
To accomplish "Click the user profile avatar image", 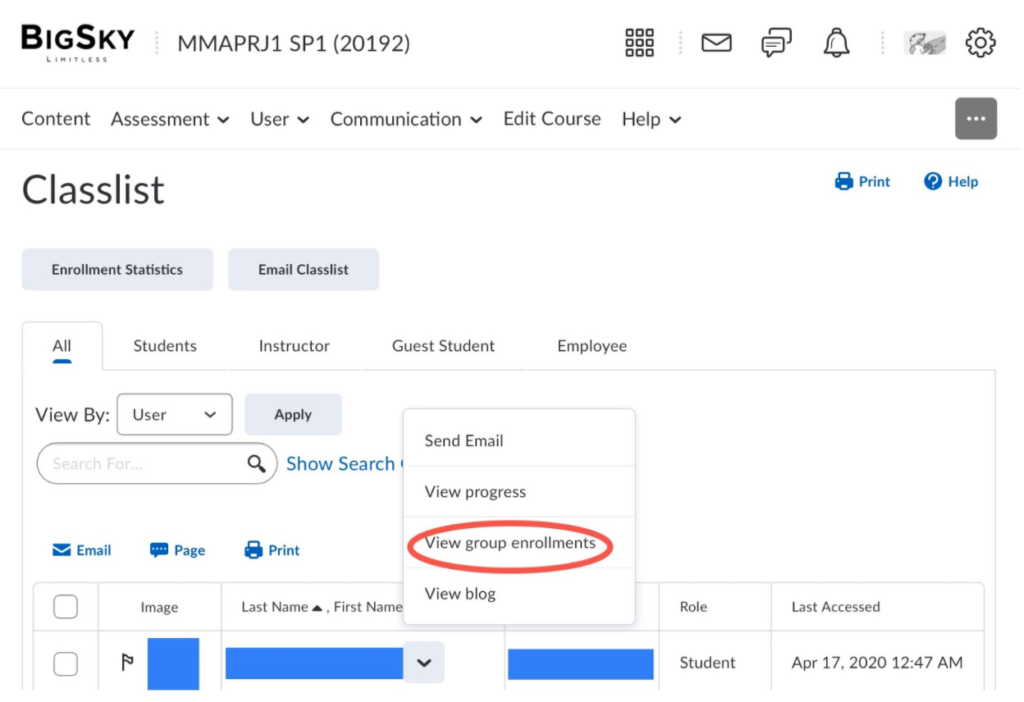I will pyautogui.click(x=925, y=43).
